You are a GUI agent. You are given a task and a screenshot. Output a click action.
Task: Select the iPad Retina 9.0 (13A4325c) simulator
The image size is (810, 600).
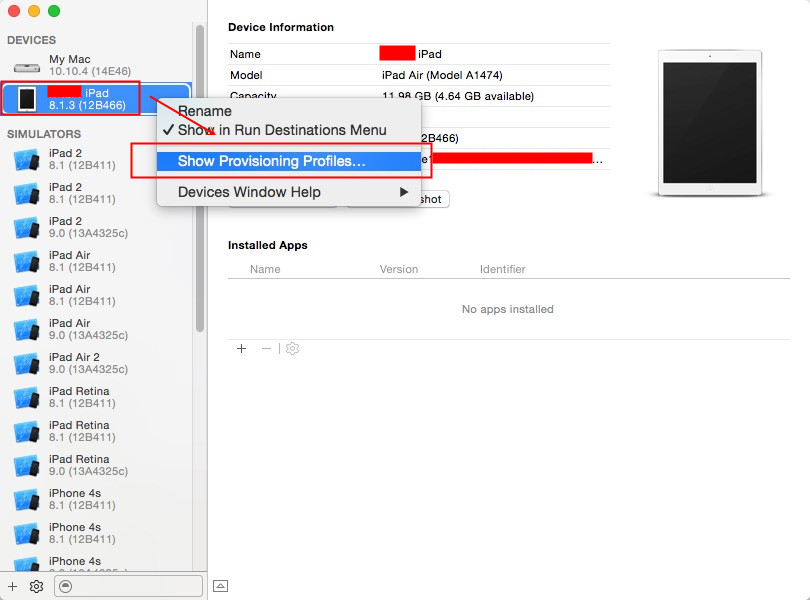[x=96, y=465]
